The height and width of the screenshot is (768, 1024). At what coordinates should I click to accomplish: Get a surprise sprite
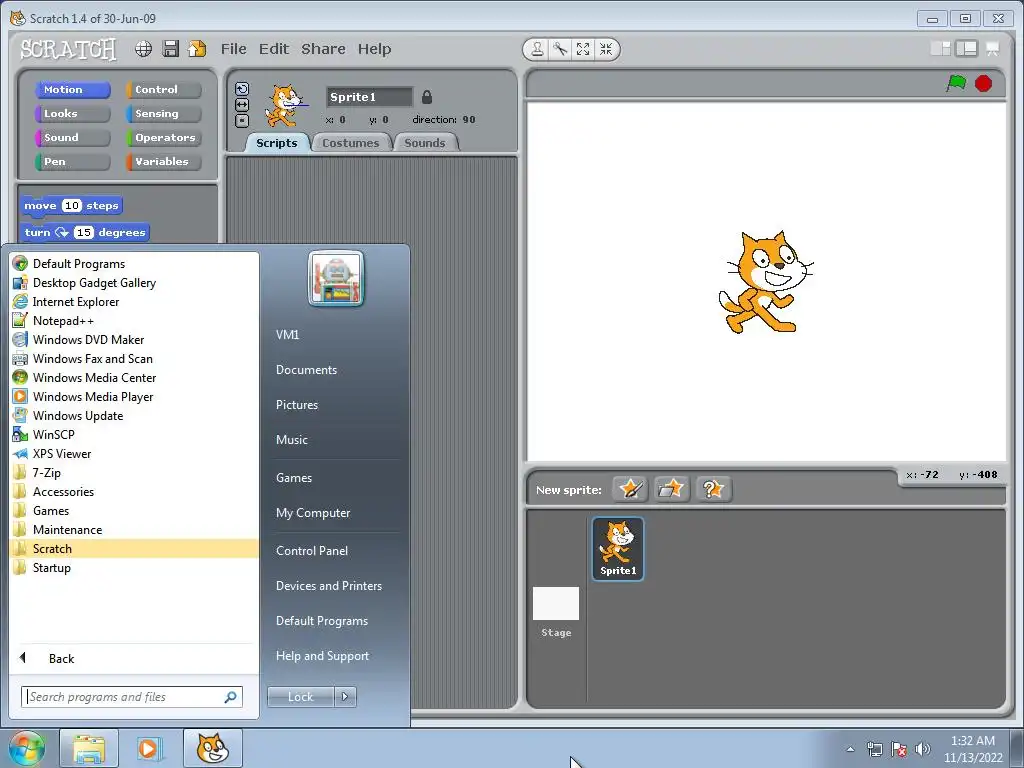713,488
